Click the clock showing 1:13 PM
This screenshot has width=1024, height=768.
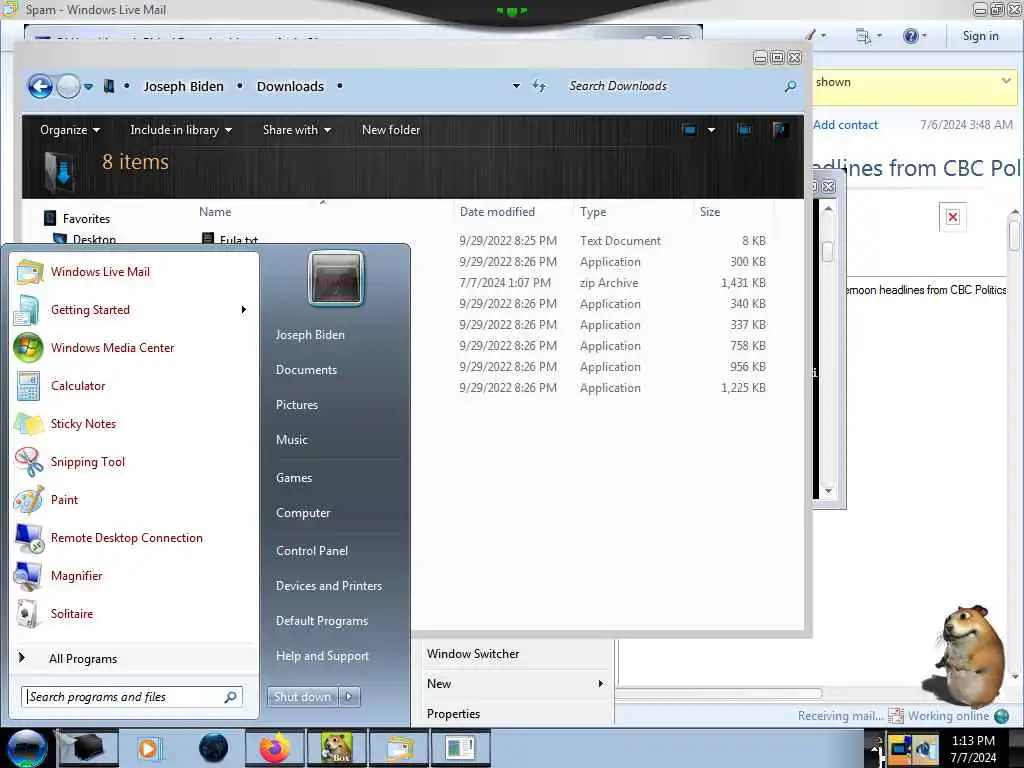point(973,741)
